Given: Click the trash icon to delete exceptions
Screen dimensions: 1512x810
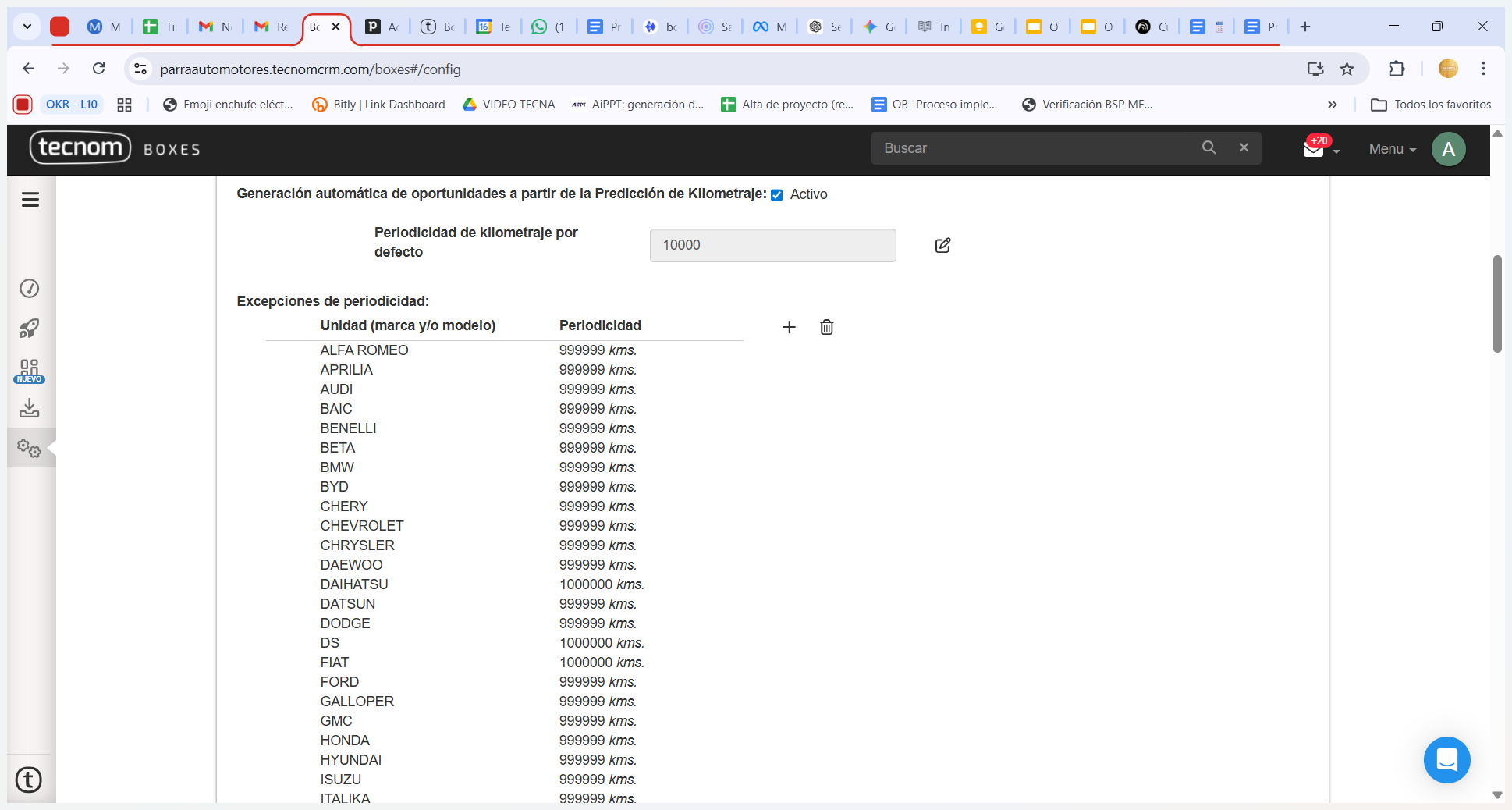Looking at the screenshot, I should pos(826,327).
